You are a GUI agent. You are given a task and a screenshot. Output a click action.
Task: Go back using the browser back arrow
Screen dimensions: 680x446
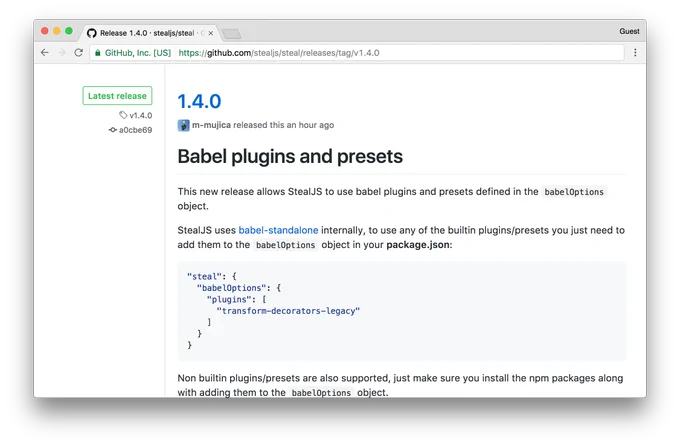click(x=45, y=53)
